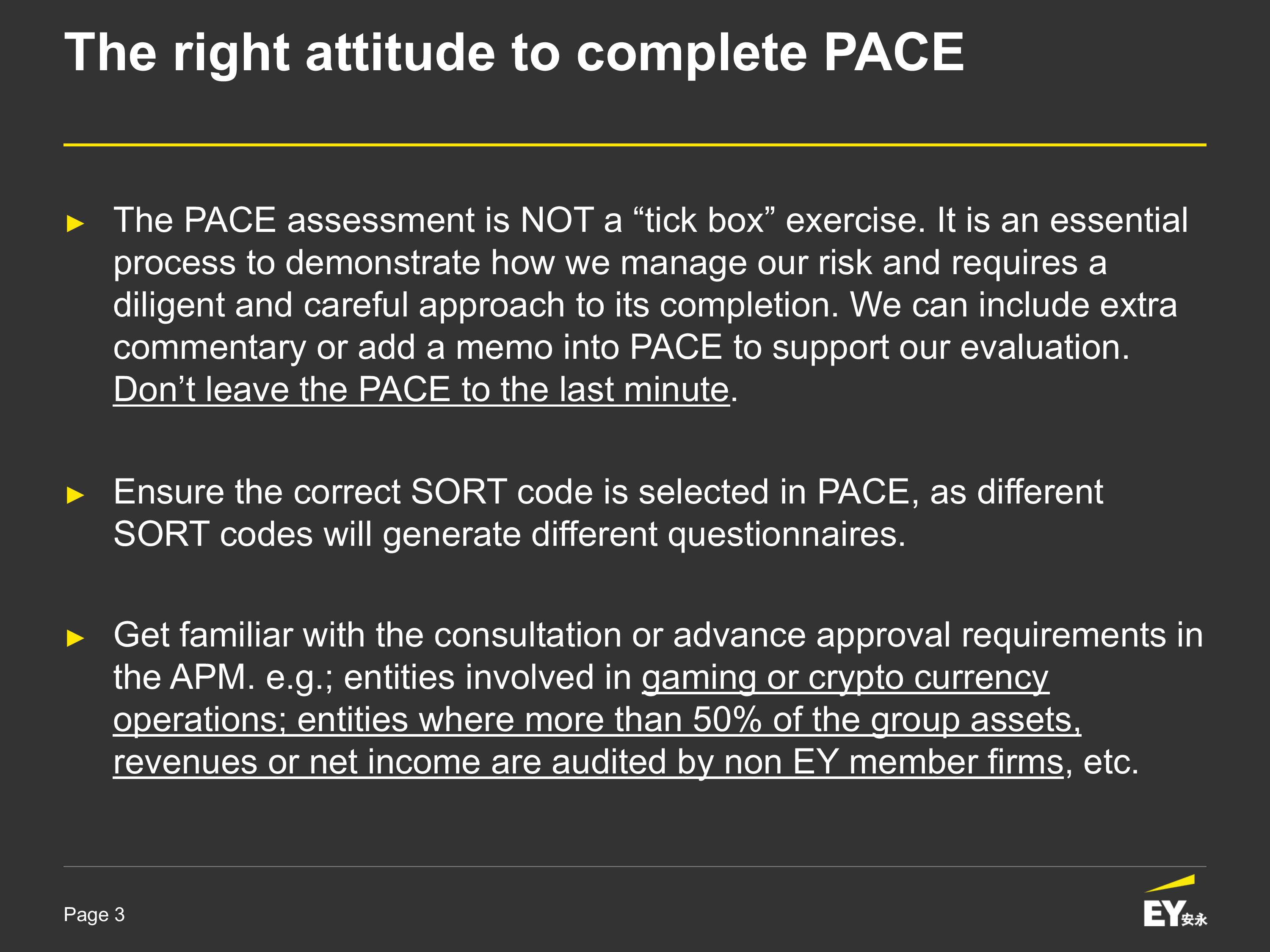Click "etc." at end of last bullet
The image size is (1270, 952).
point(1110,762)
